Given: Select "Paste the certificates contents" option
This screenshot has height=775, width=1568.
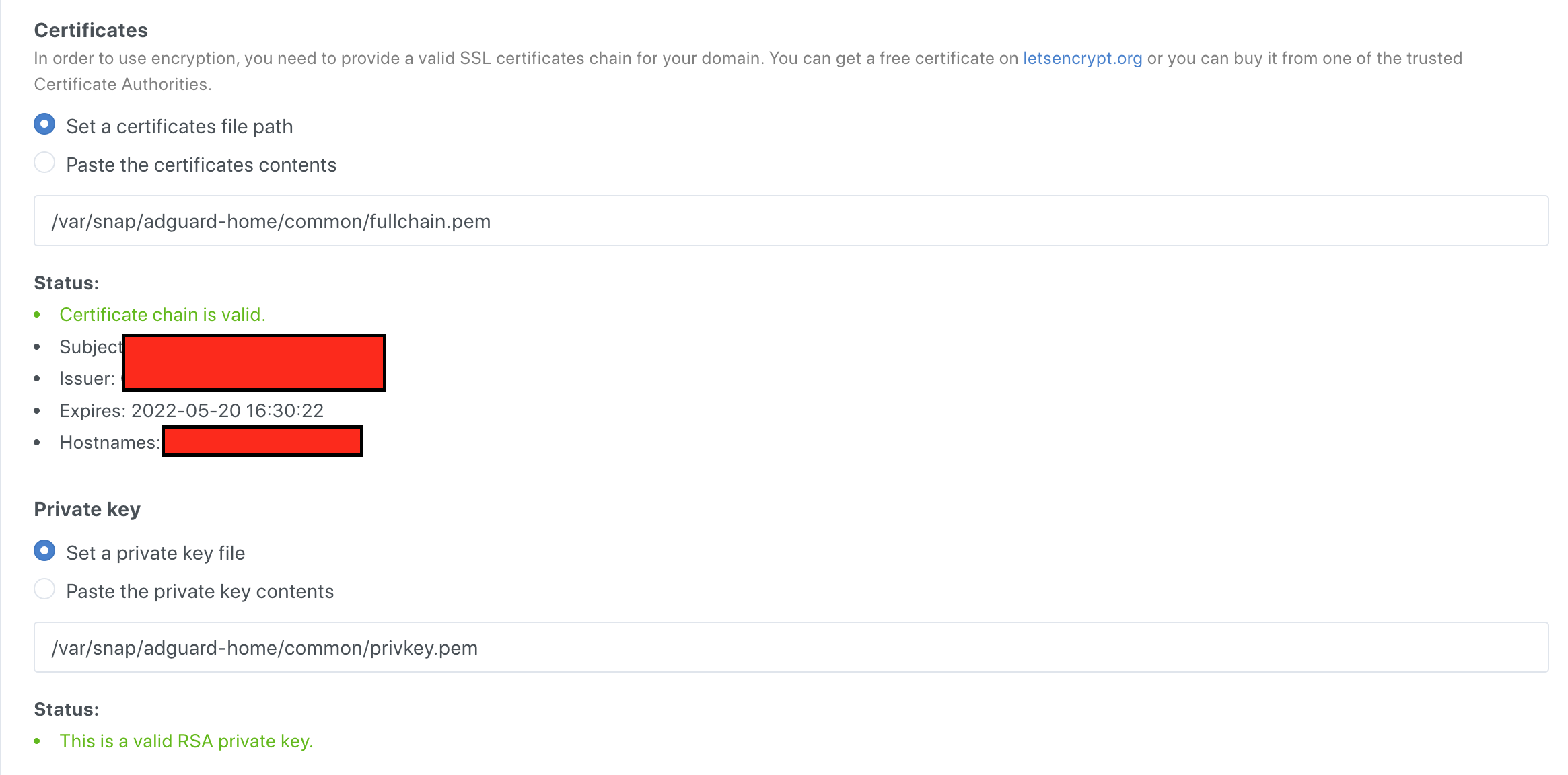Looking at the screenshot, I should pyautogui.click(x=44, y=162).
